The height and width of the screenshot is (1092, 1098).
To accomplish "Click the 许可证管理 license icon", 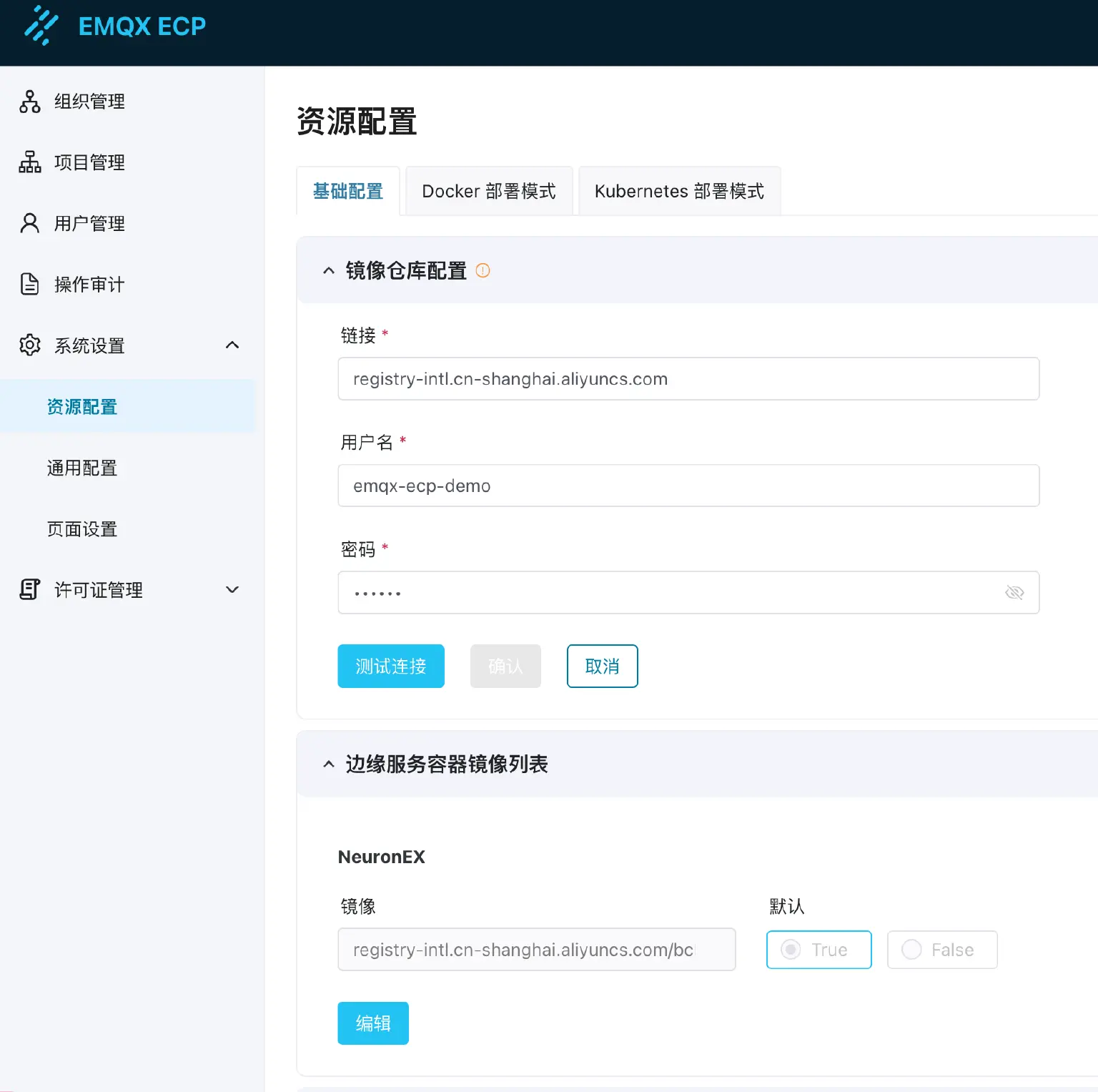I will click(x=30, y=590).
